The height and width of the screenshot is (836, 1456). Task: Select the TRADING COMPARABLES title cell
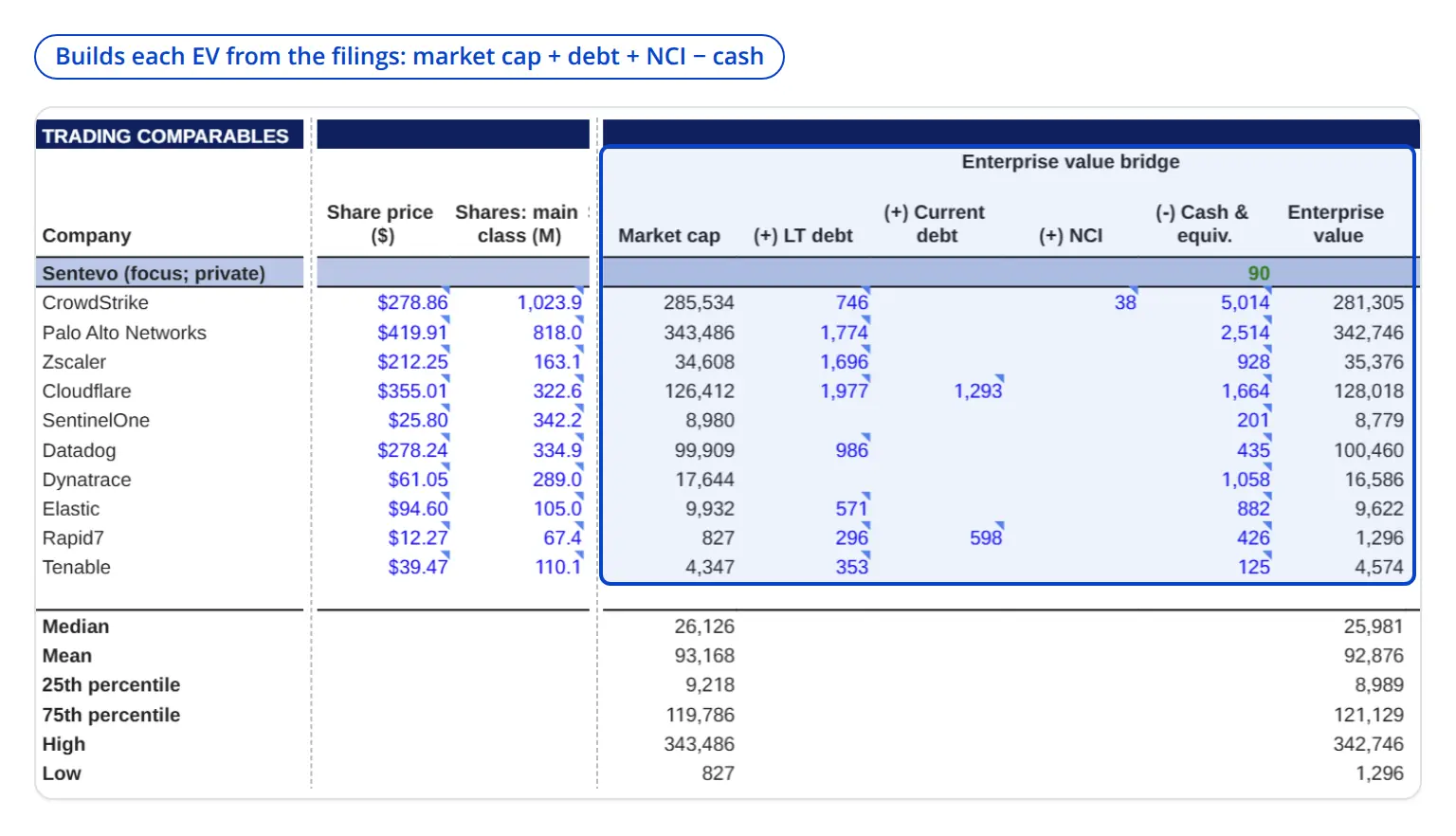170,136
